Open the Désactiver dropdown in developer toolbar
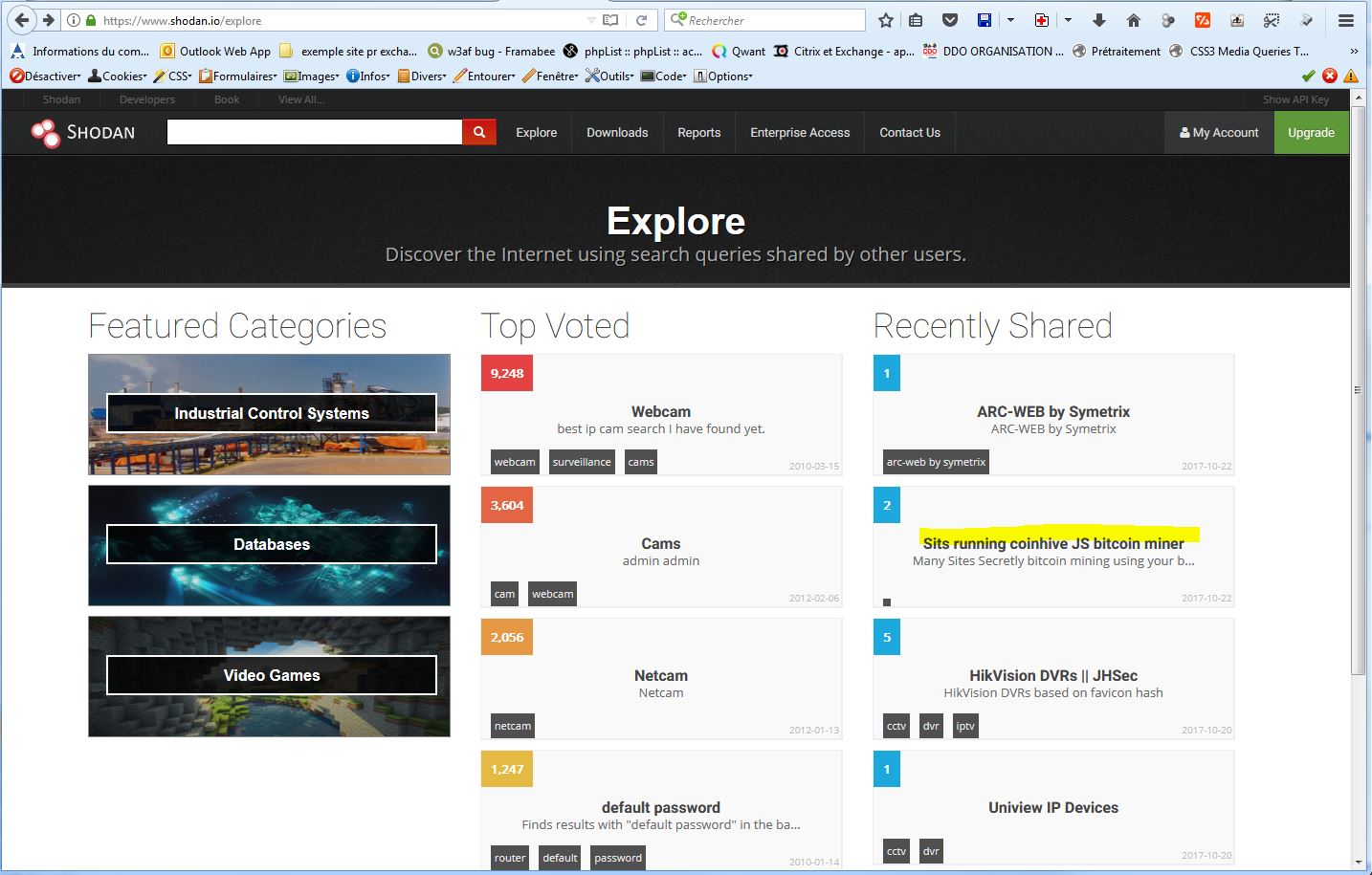 46,77
